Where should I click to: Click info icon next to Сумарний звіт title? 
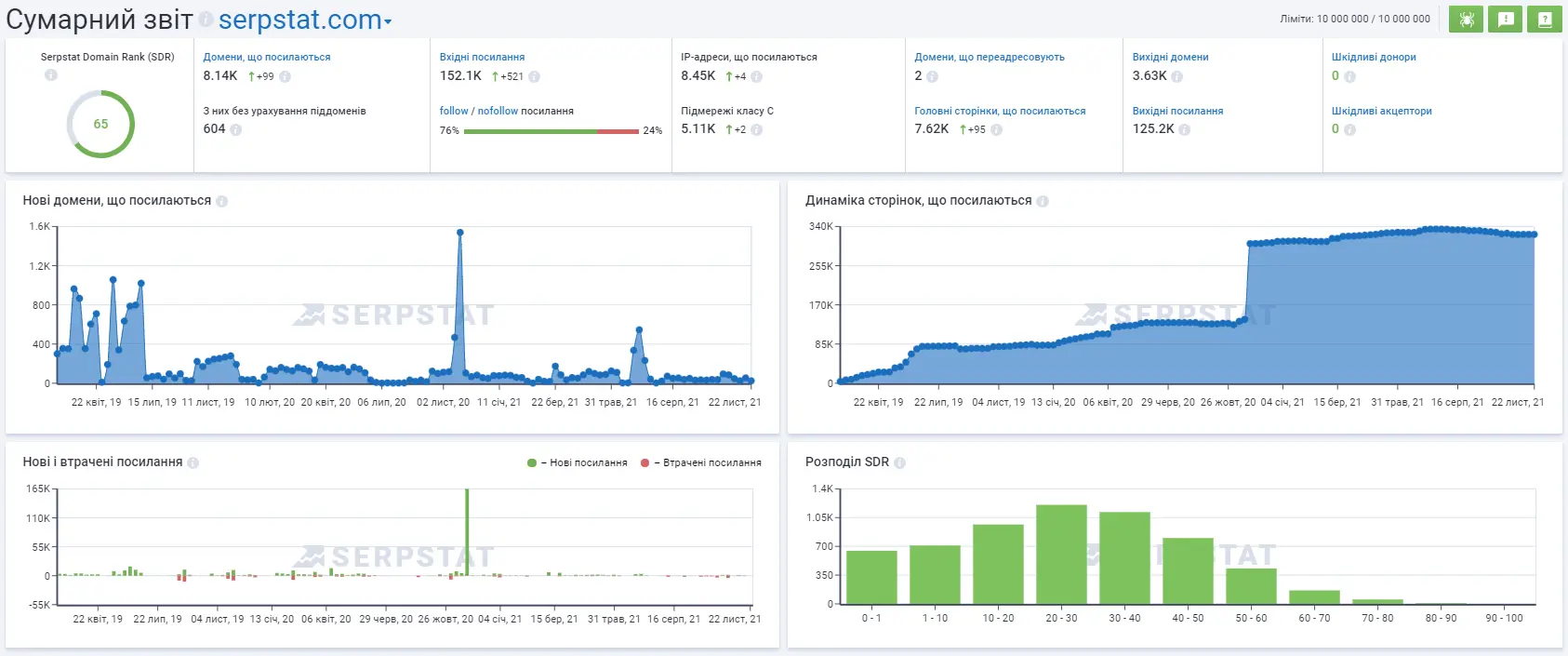point(206,20)
